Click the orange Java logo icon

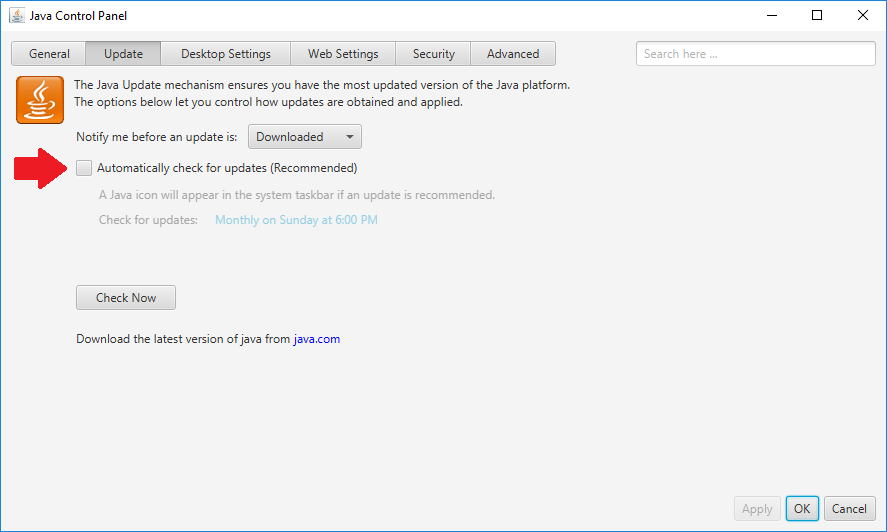point(40,100)
